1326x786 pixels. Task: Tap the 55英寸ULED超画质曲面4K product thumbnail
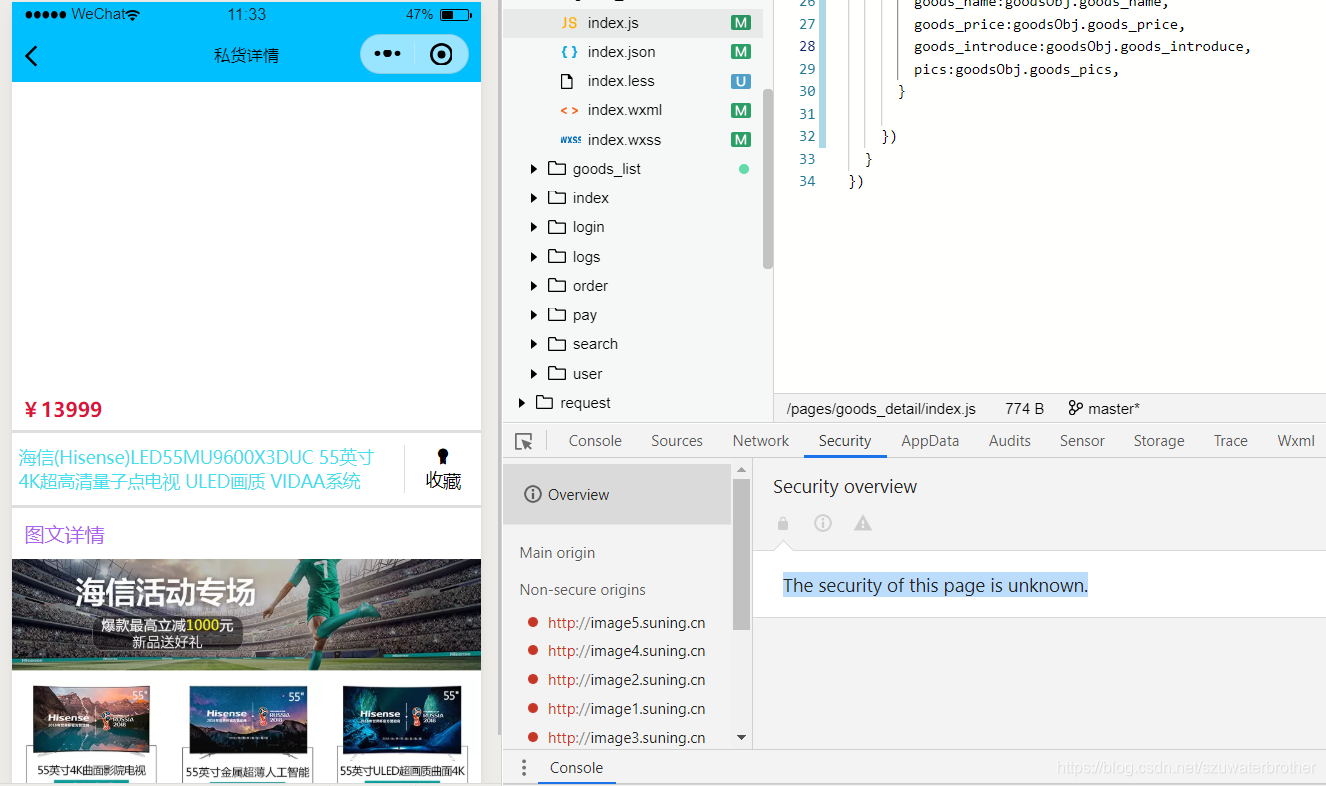point(402,732)
